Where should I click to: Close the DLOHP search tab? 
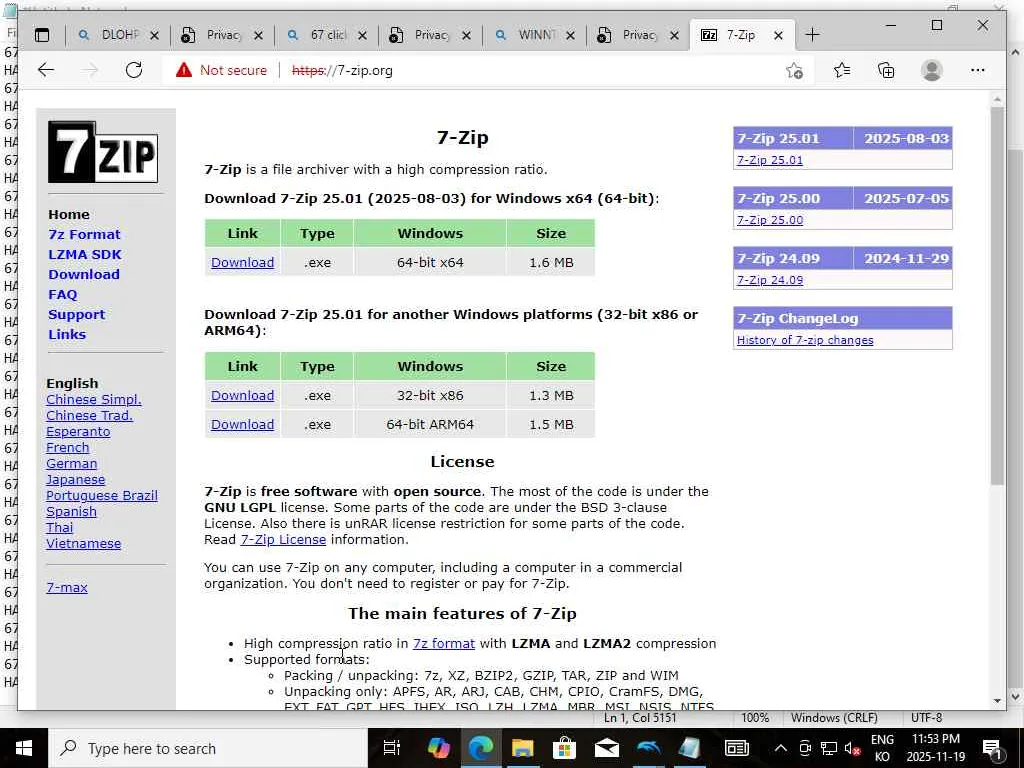(x=154, y=35)
